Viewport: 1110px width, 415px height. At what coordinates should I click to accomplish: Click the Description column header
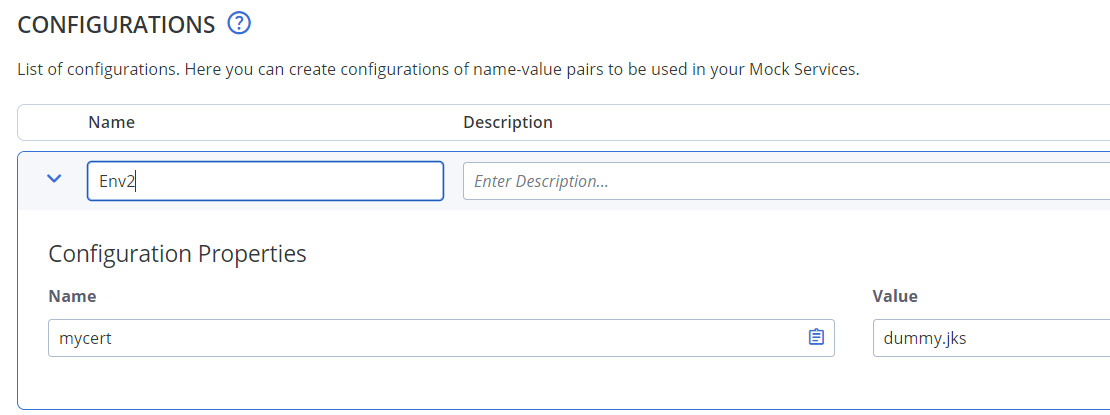click(x=508, y=123)
